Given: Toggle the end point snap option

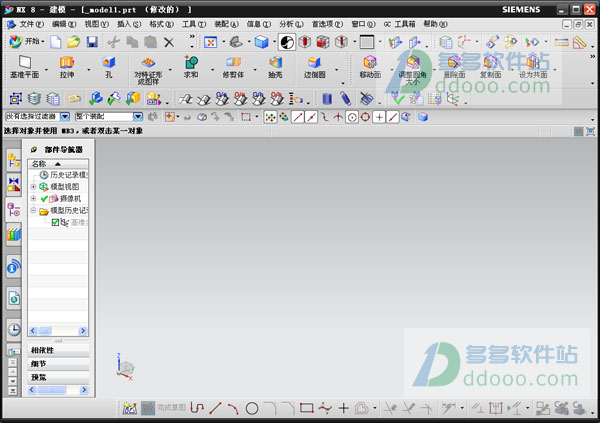Looking at the screenshot, I should pos(298,117).
